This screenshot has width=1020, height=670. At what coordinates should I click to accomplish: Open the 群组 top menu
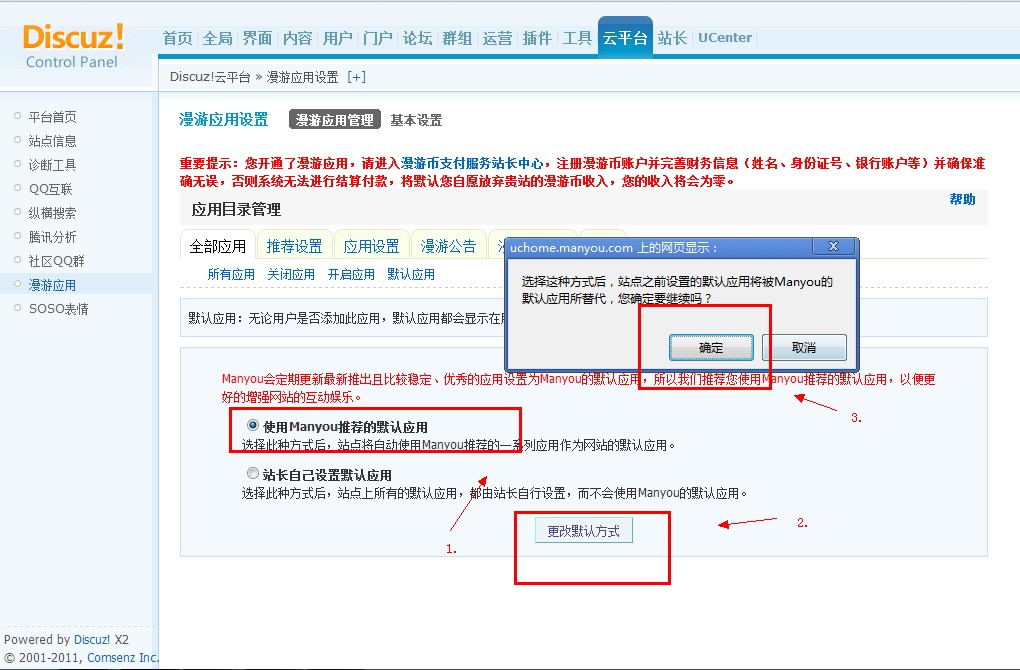pyautogui.click(x=457, y=38)
